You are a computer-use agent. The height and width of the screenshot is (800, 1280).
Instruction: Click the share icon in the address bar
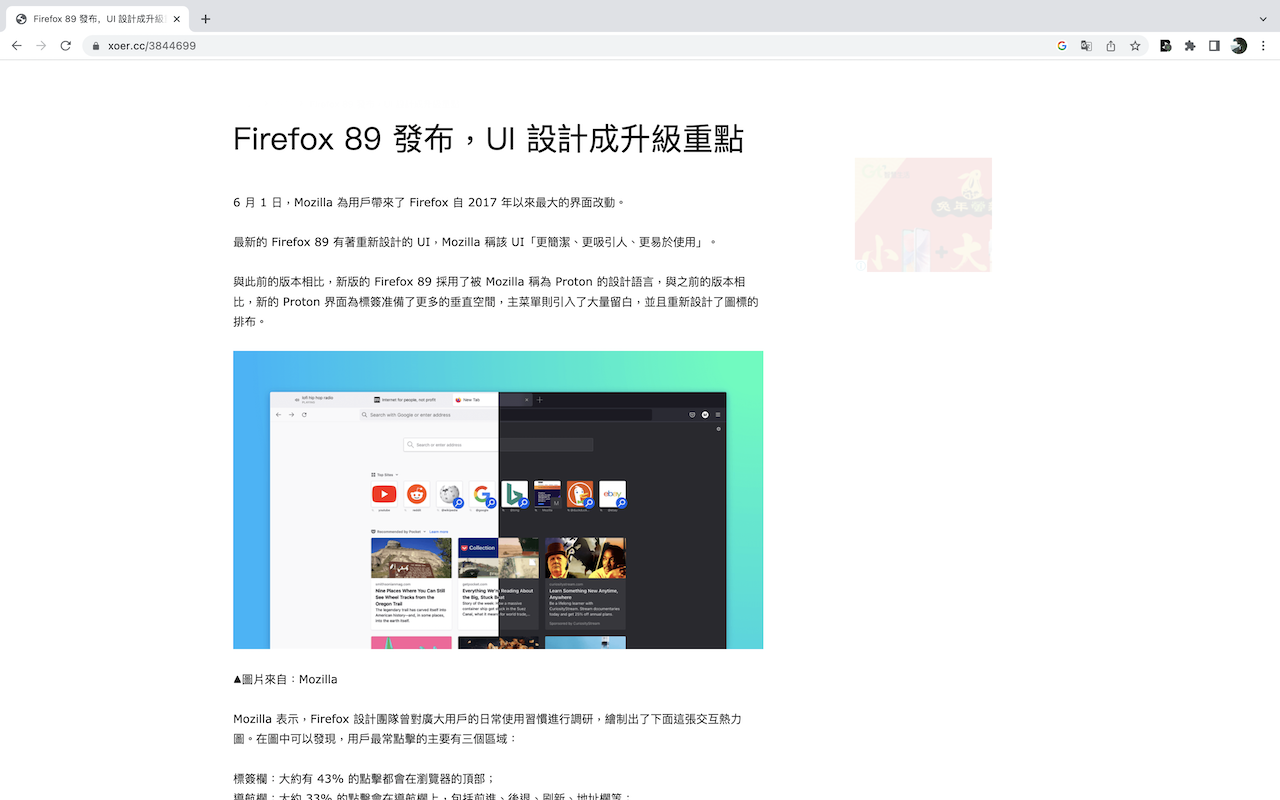(x=1110, y=45)
